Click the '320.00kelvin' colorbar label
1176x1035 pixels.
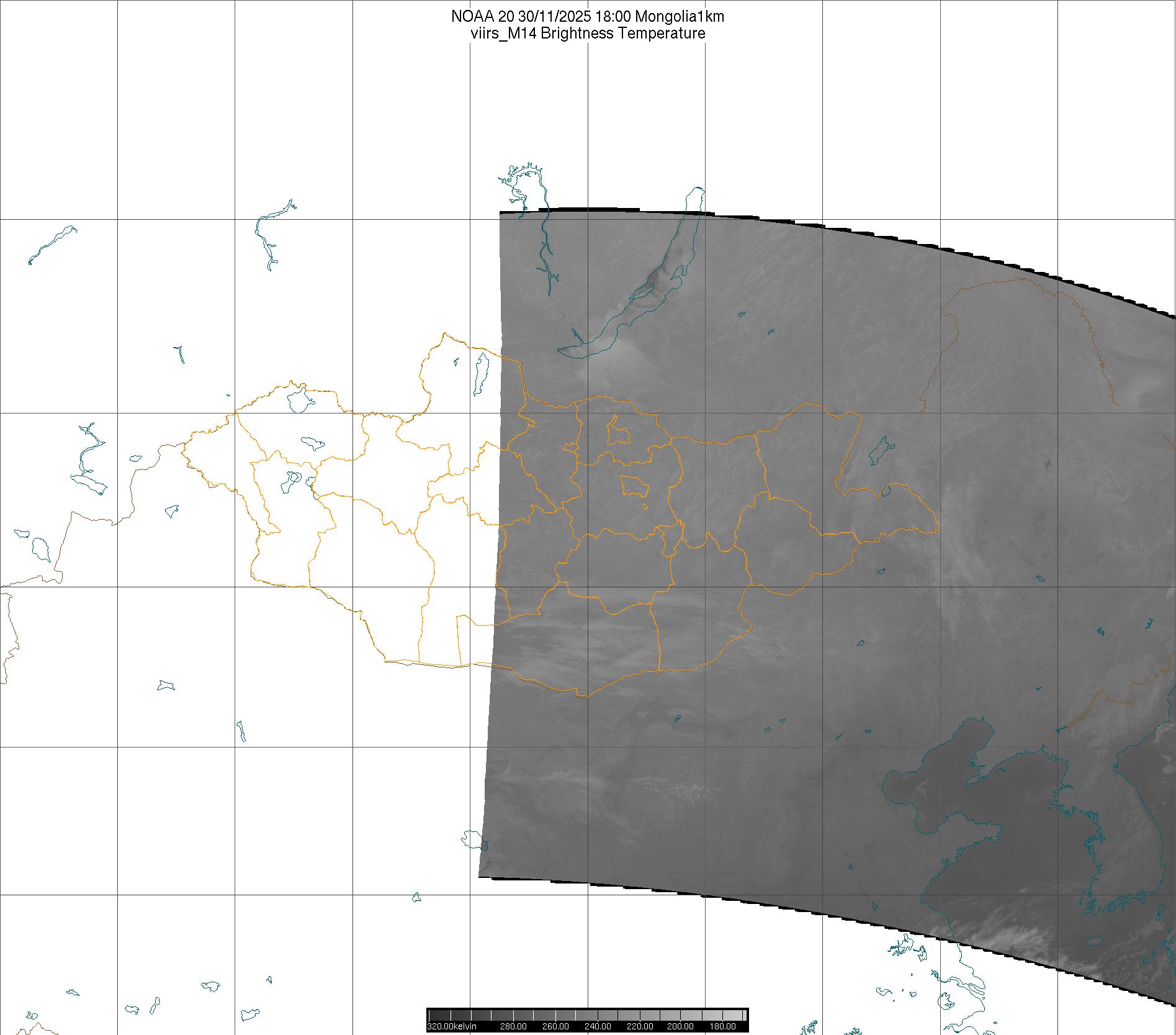[x=452, y=1026]
